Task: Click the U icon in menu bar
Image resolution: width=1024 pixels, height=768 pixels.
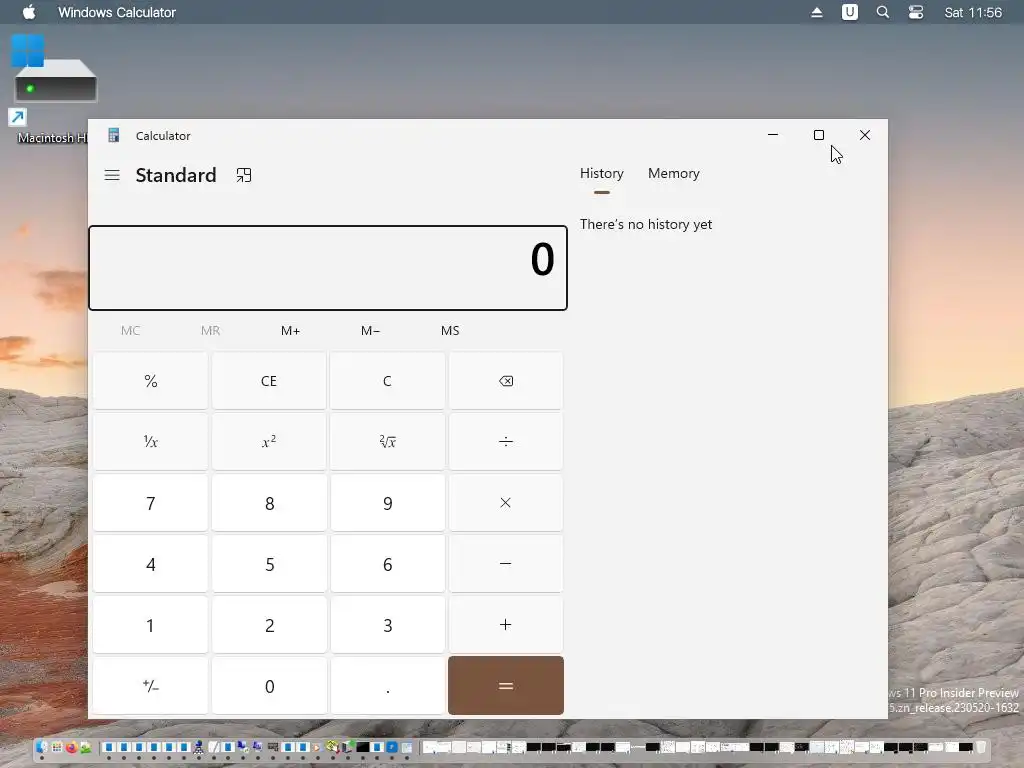Action: tap(850, 12)
